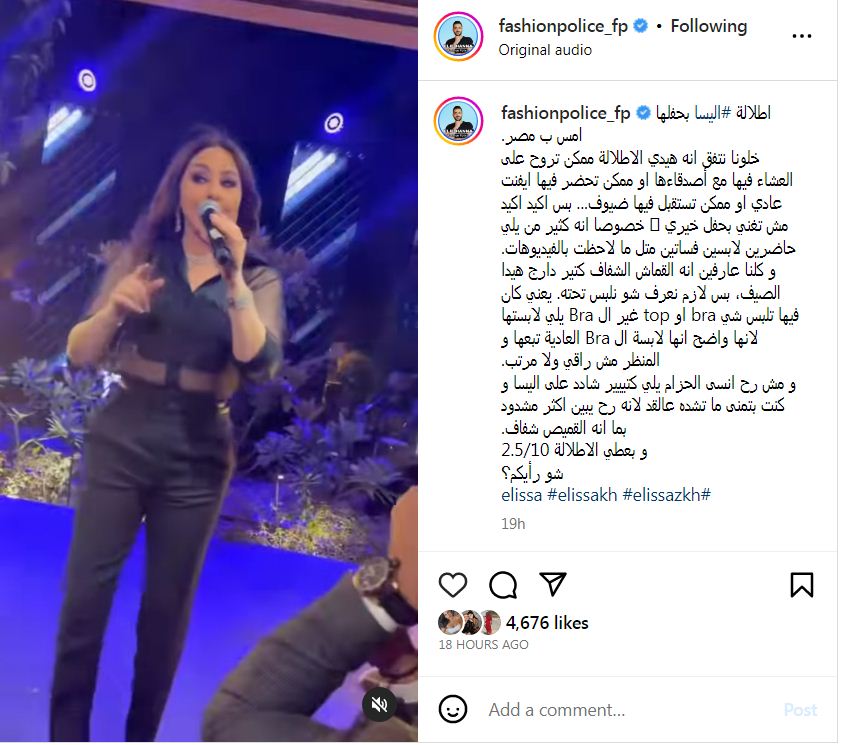Share post with paper plane icon
Viewport: 847px width, 745px height.
tap(553, 585)
